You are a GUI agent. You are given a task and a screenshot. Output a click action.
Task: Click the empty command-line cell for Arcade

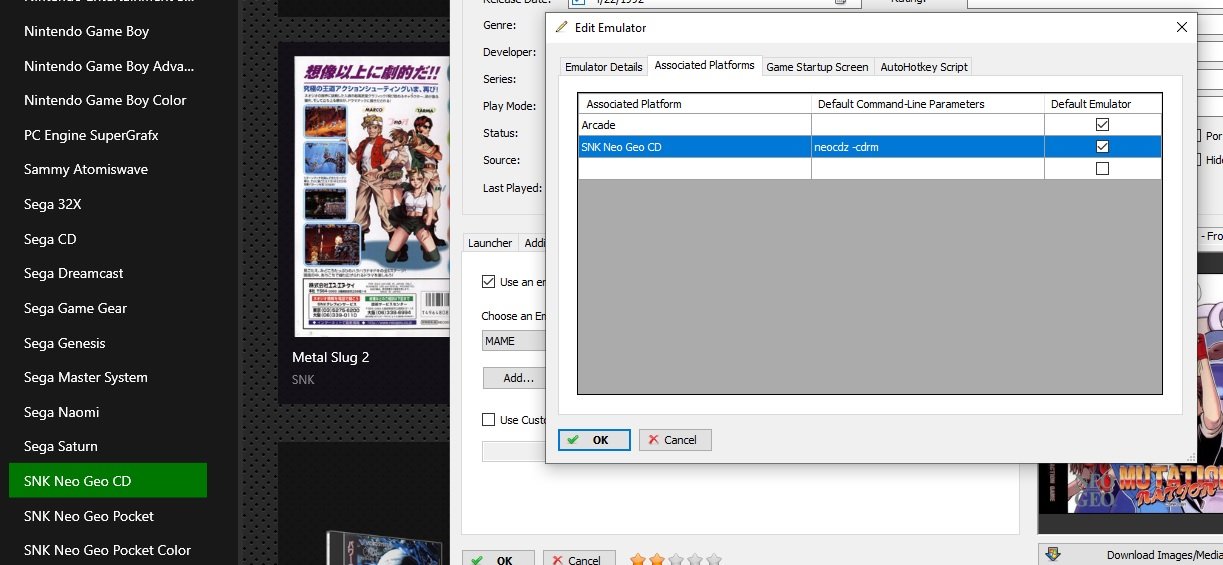tap(928, 125)
